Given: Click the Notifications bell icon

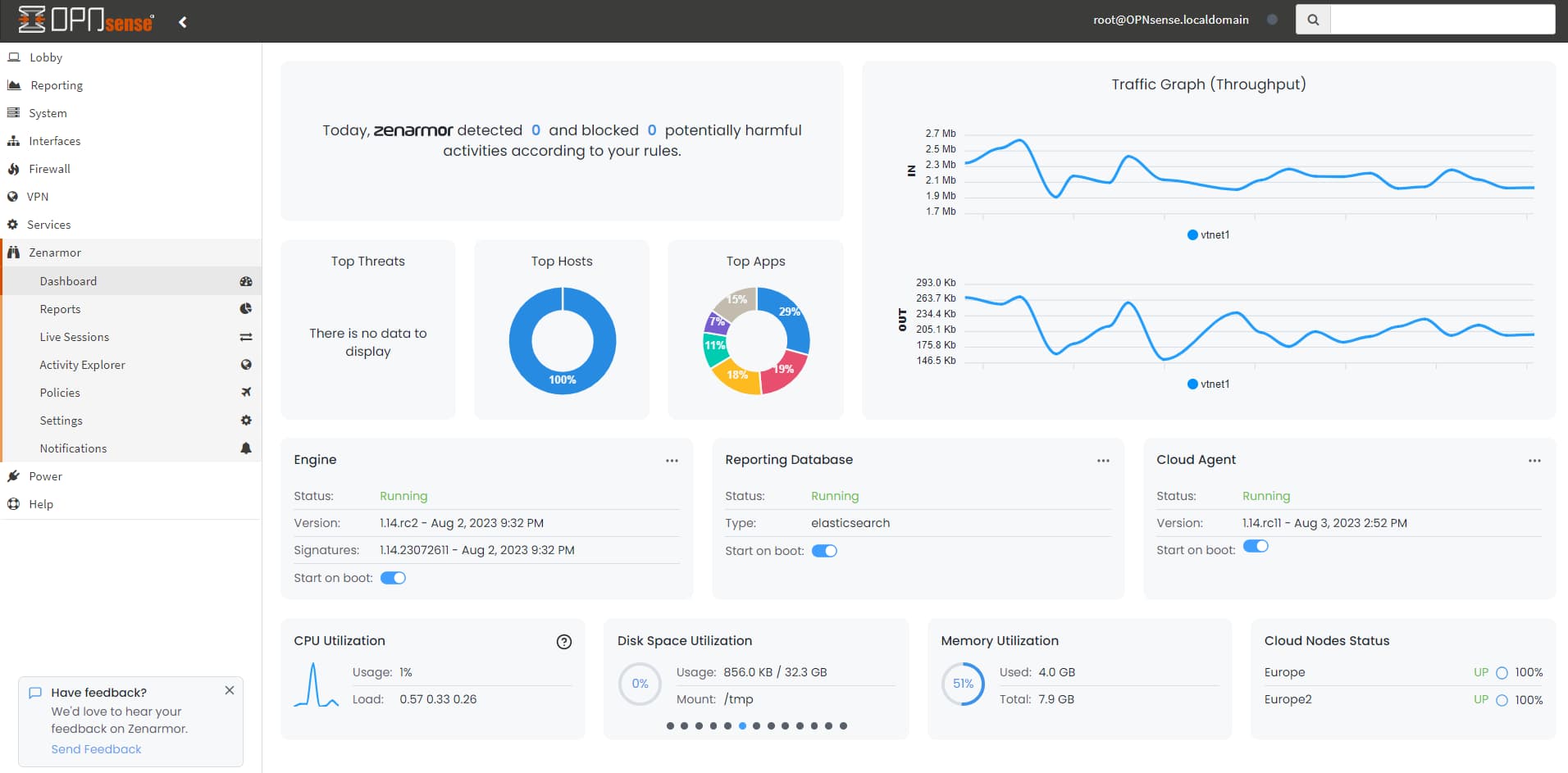Looking at the screenshot, I should 246,448.
